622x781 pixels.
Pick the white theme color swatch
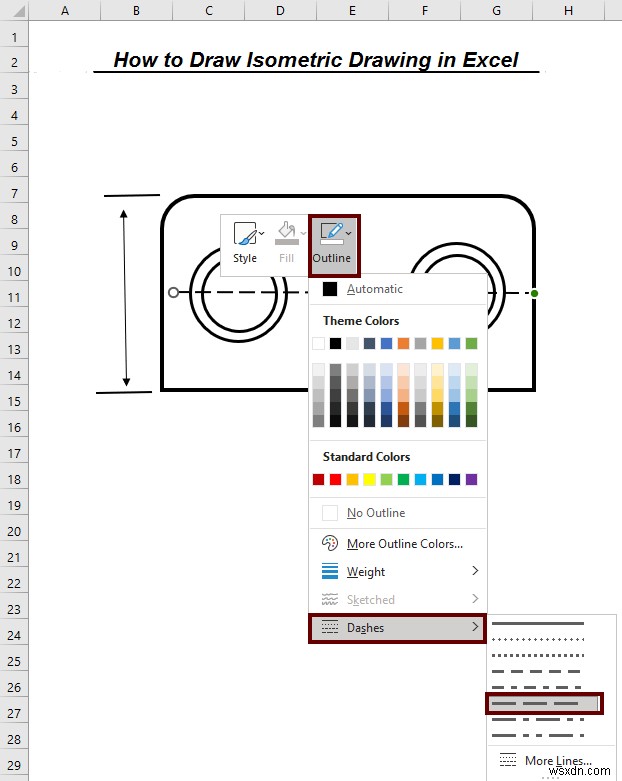click(x=318, y=343)
